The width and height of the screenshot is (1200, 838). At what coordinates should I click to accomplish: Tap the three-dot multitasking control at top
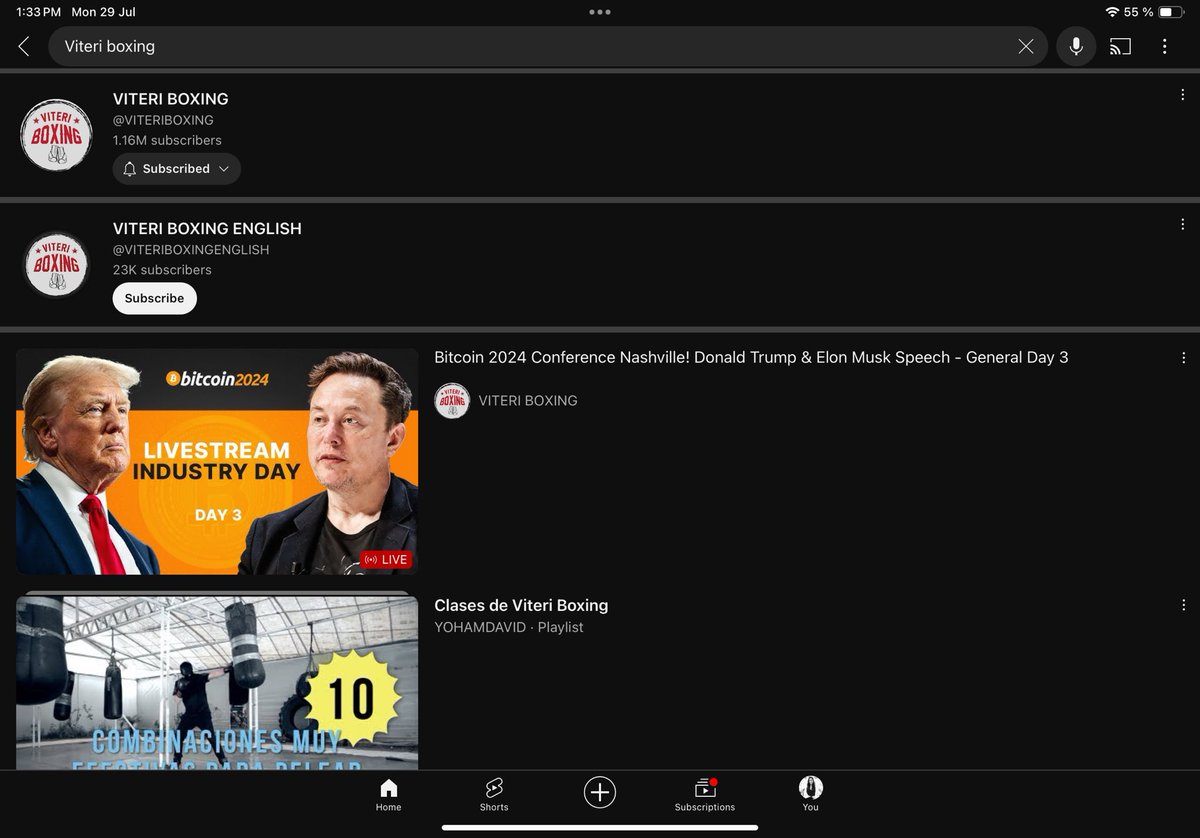[600, 12]
